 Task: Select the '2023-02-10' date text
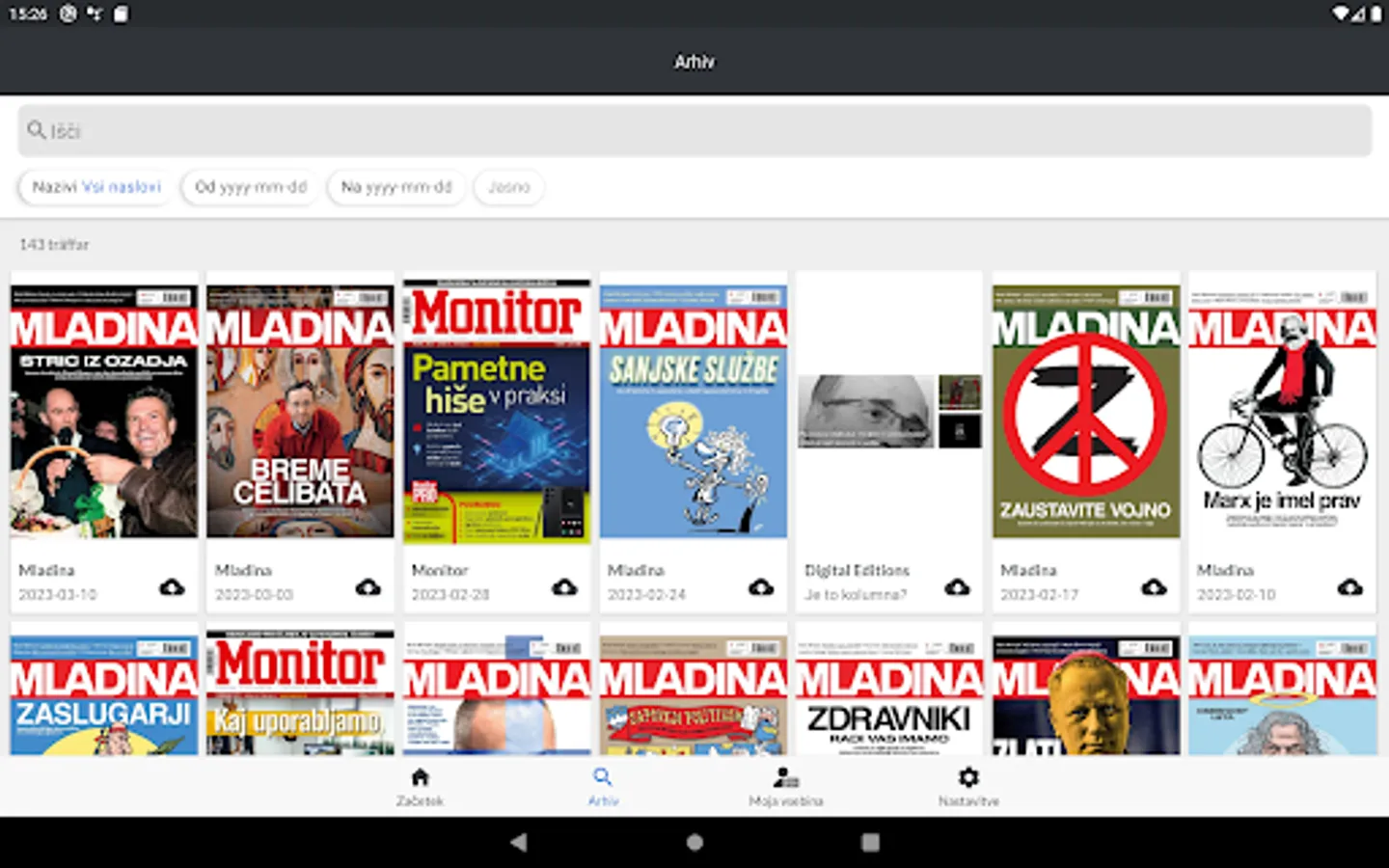point(1236,595)
